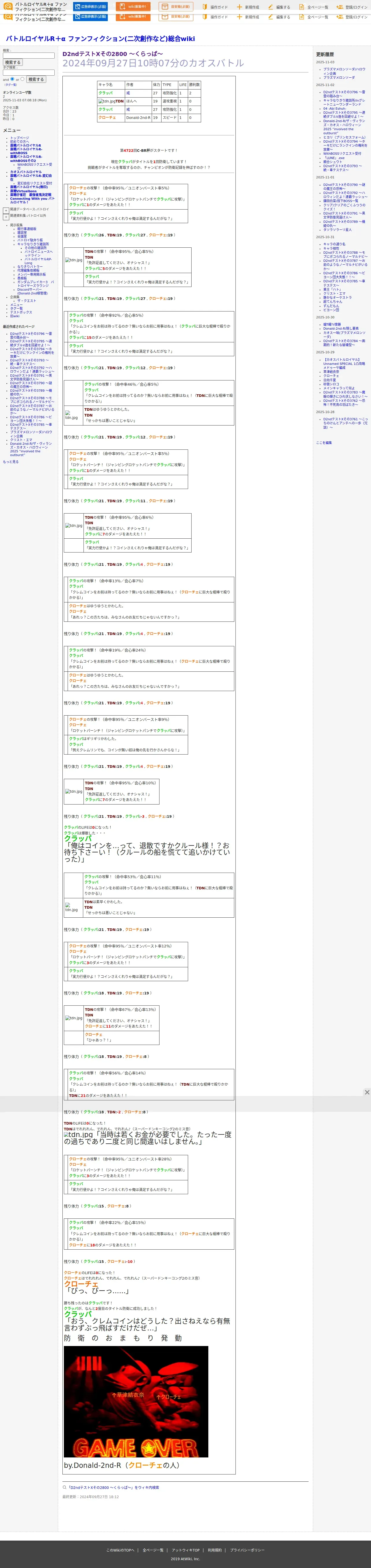
Task: Open 直轄Virtualboss menu link
Action: click(23, 191)
